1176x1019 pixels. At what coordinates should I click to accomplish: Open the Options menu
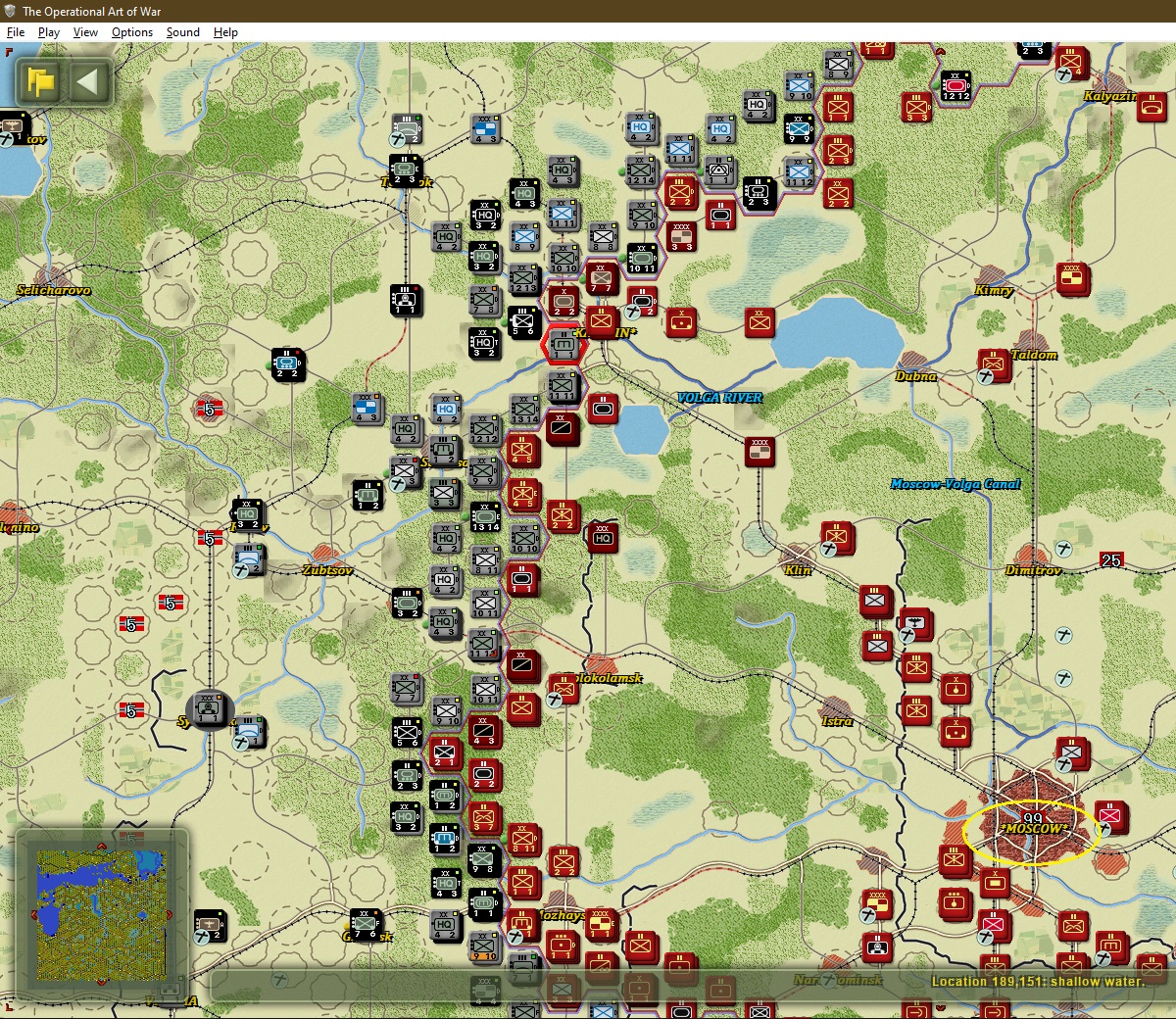132,32
